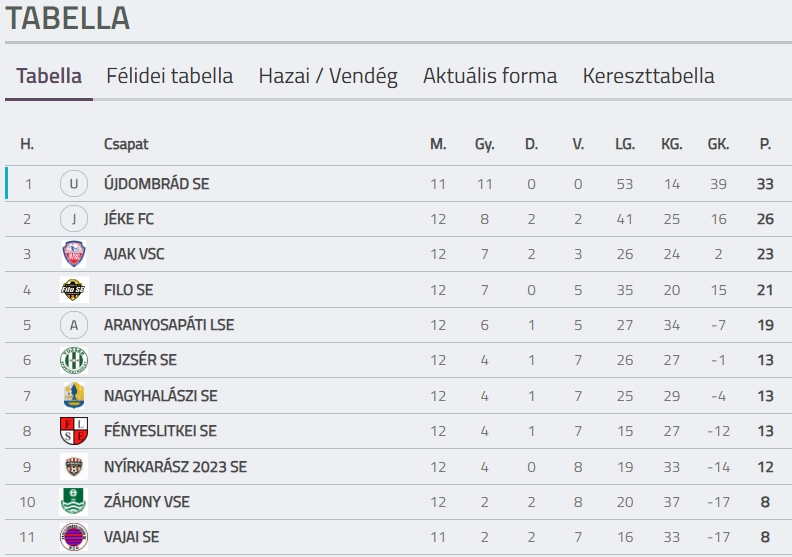792x557 pixels.
Task: Click the Fényeslitkei SE red shield logo
Action: [74, 431]
